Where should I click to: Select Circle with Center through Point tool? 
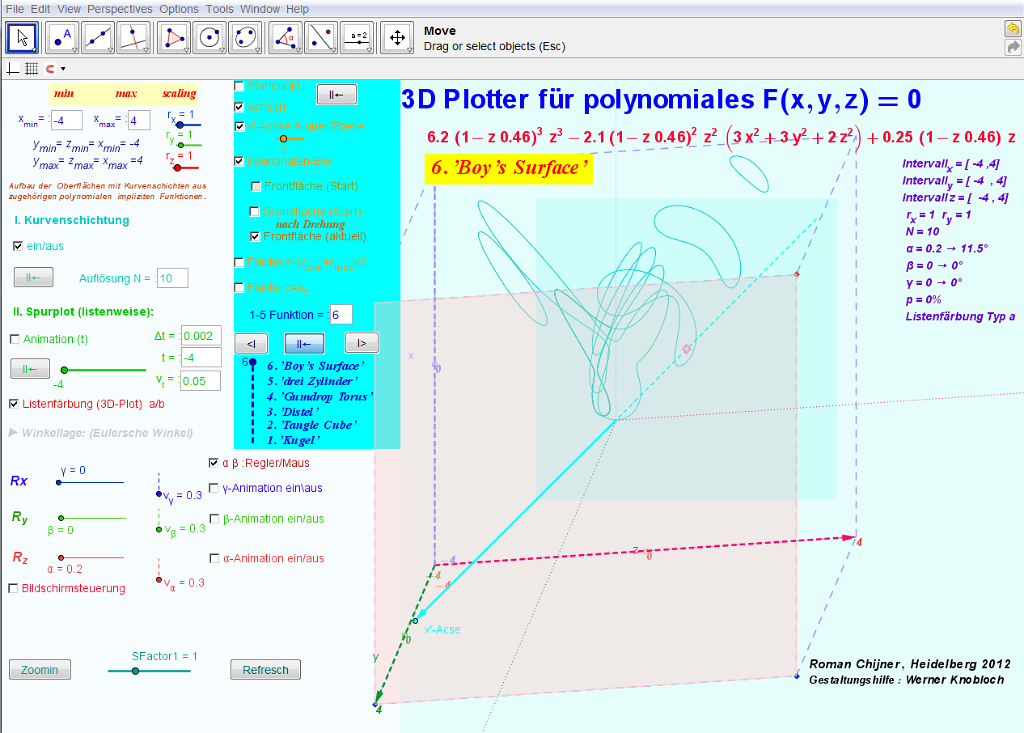[210, 37]
